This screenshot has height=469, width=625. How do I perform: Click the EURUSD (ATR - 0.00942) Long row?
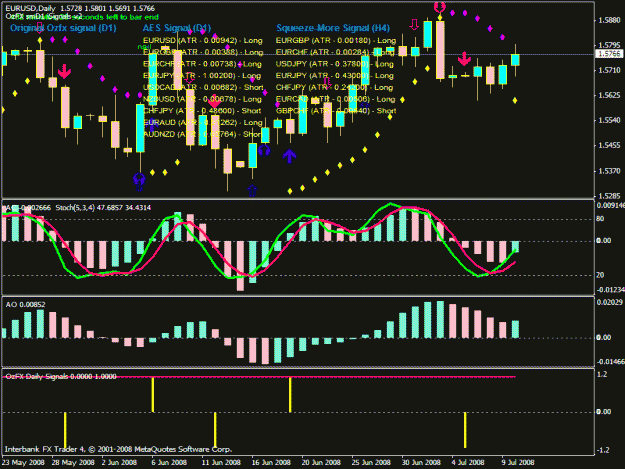tap(202, 41)
